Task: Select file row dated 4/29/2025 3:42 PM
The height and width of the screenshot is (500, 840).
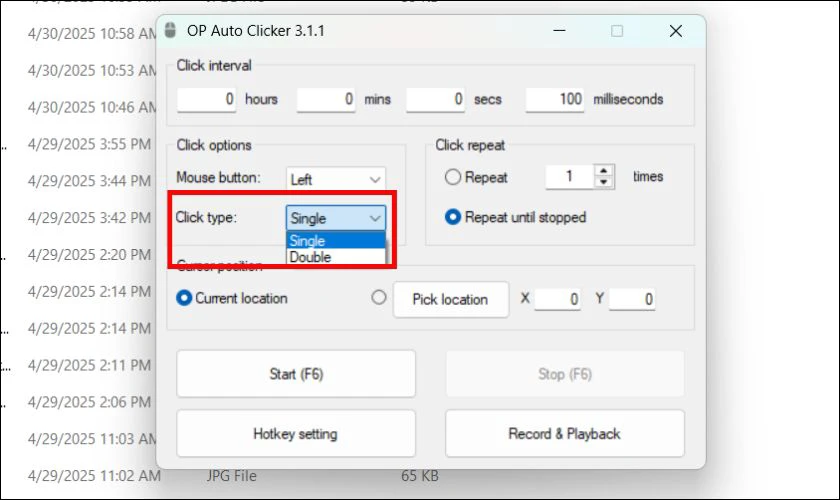Action: (89, 218)
